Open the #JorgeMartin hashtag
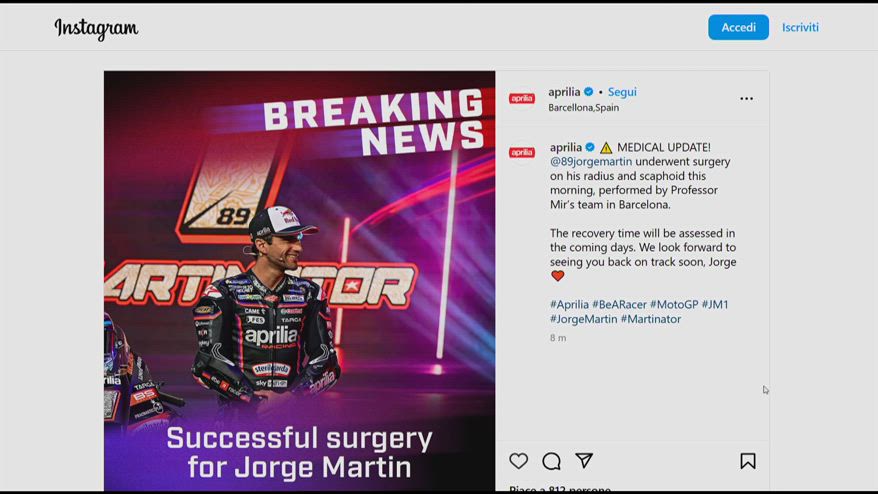 [583, 319]
